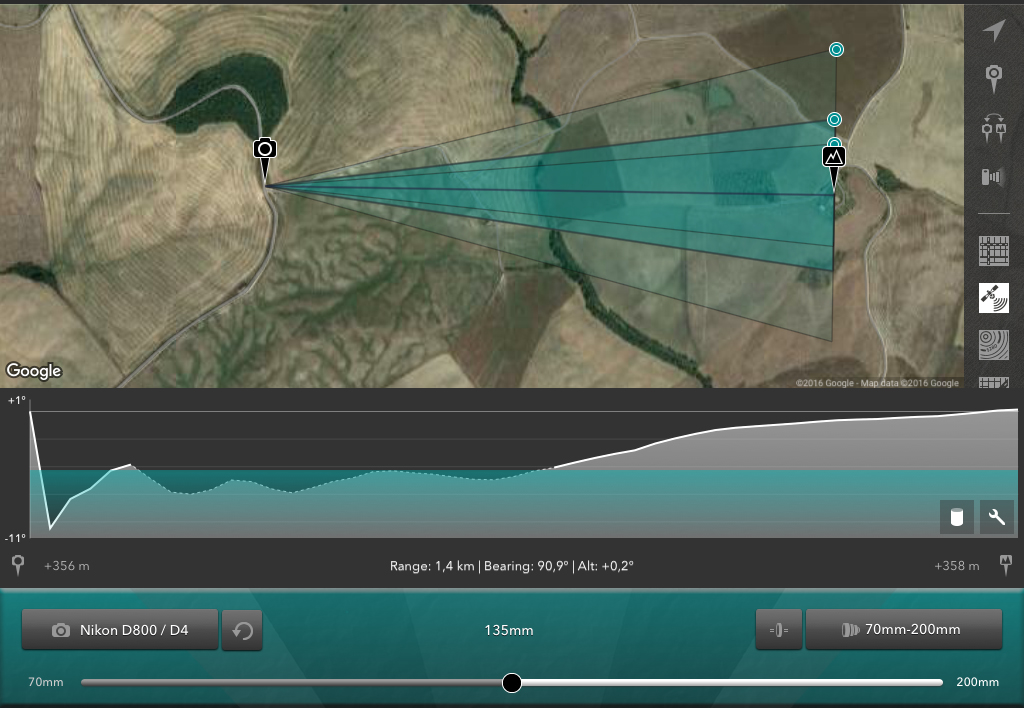Image resolution: width=1024 pixels, height=708 pixels.
Task: Swap camera and subject pin positions
Action: coord(993,128)
